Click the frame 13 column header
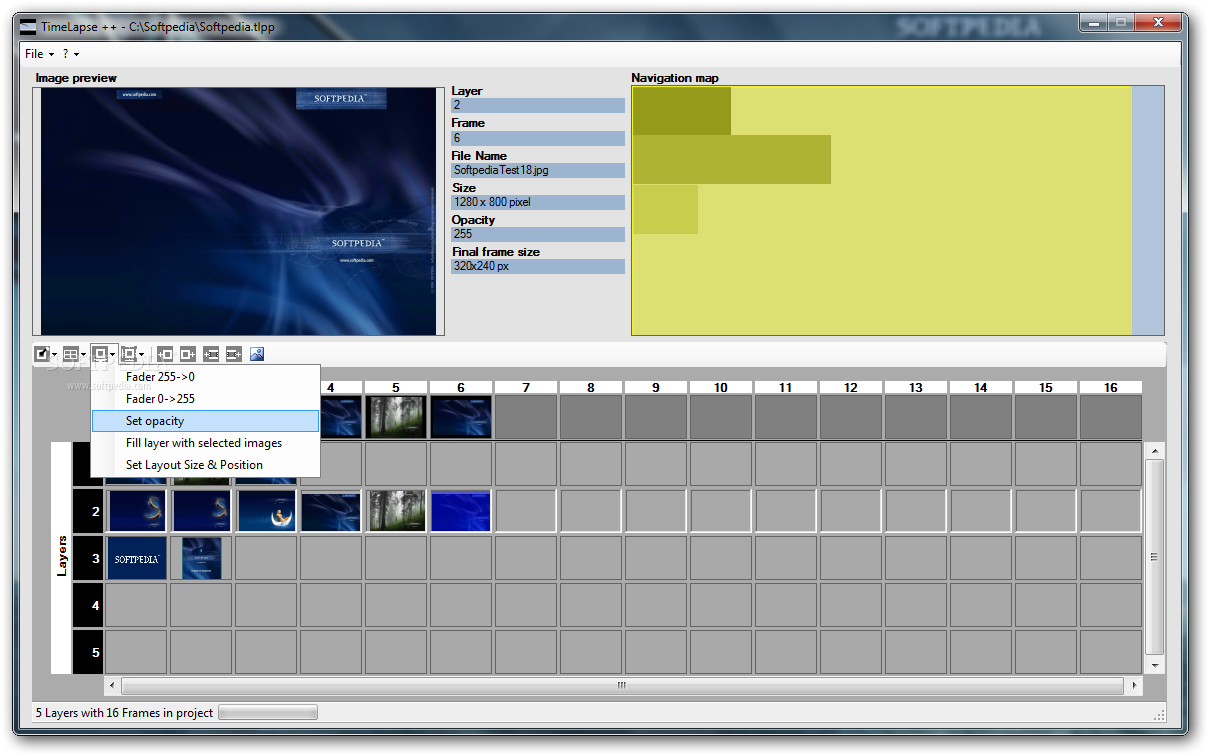The image size is (1209, 756). pos(916,387)
